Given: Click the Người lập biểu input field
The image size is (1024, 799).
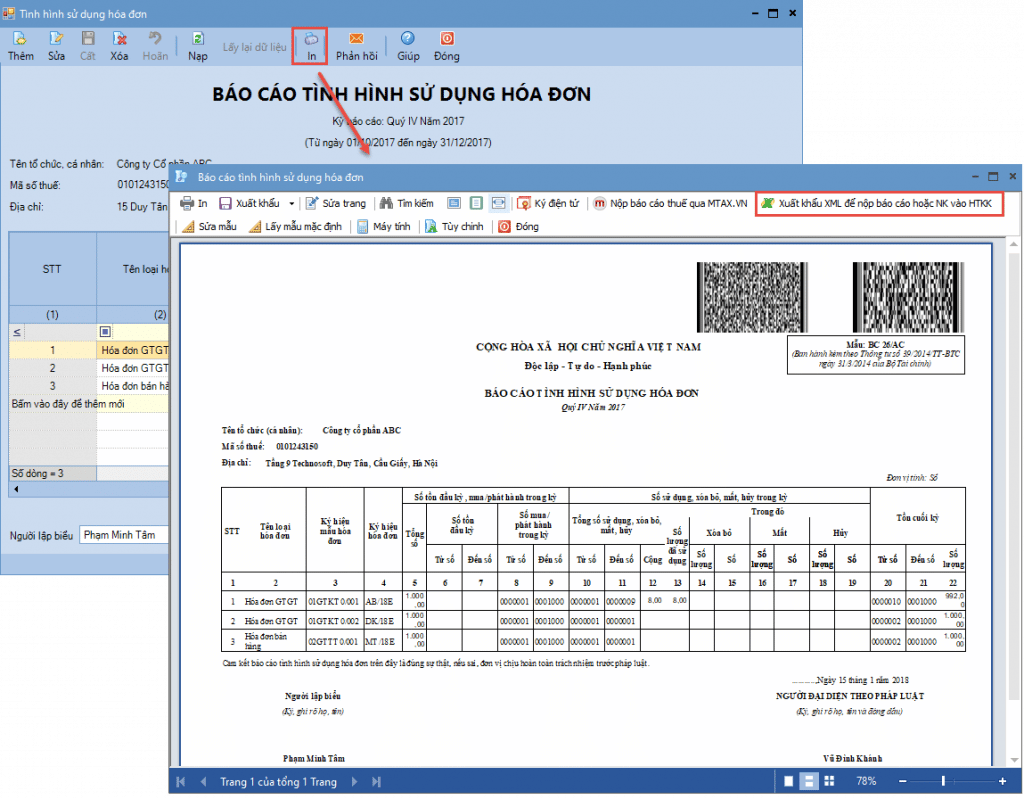Looking at the screenshot, I should [123, 535].
